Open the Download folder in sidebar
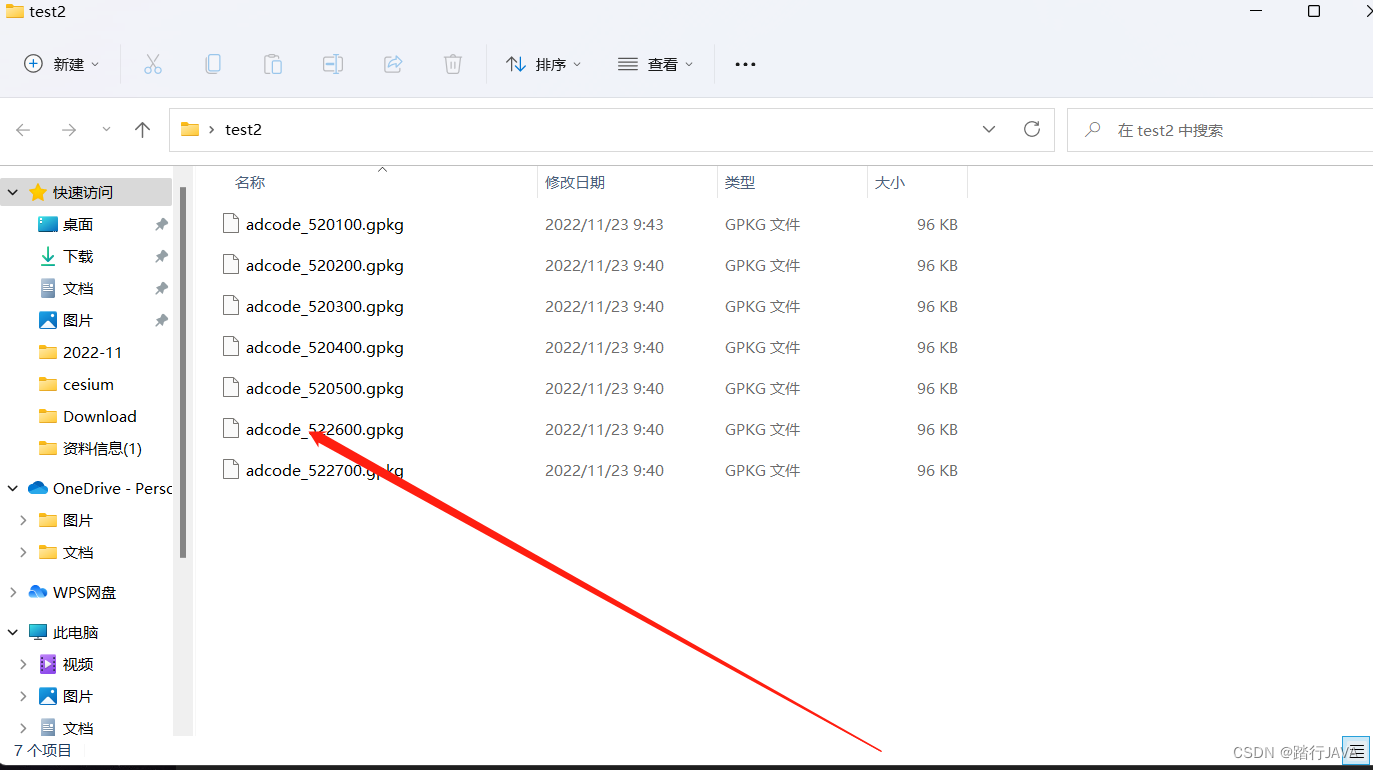This screenshot has height=770, width=1373. coord(100,417)
